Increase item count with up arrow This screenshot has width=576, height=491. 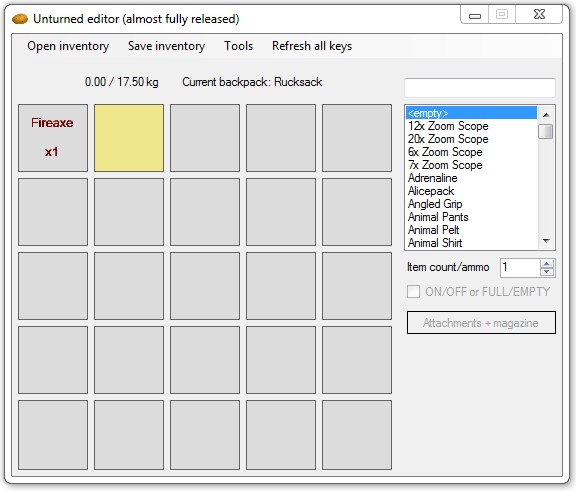click(x=547, y=264)
